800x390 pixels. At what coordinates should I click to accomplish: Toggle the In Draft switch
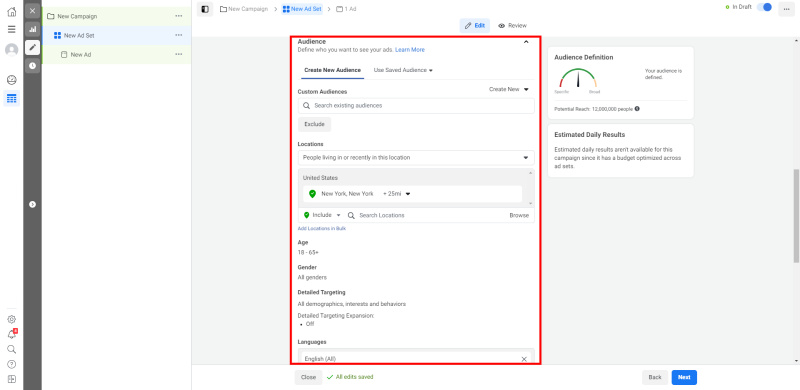coord(764,7)
